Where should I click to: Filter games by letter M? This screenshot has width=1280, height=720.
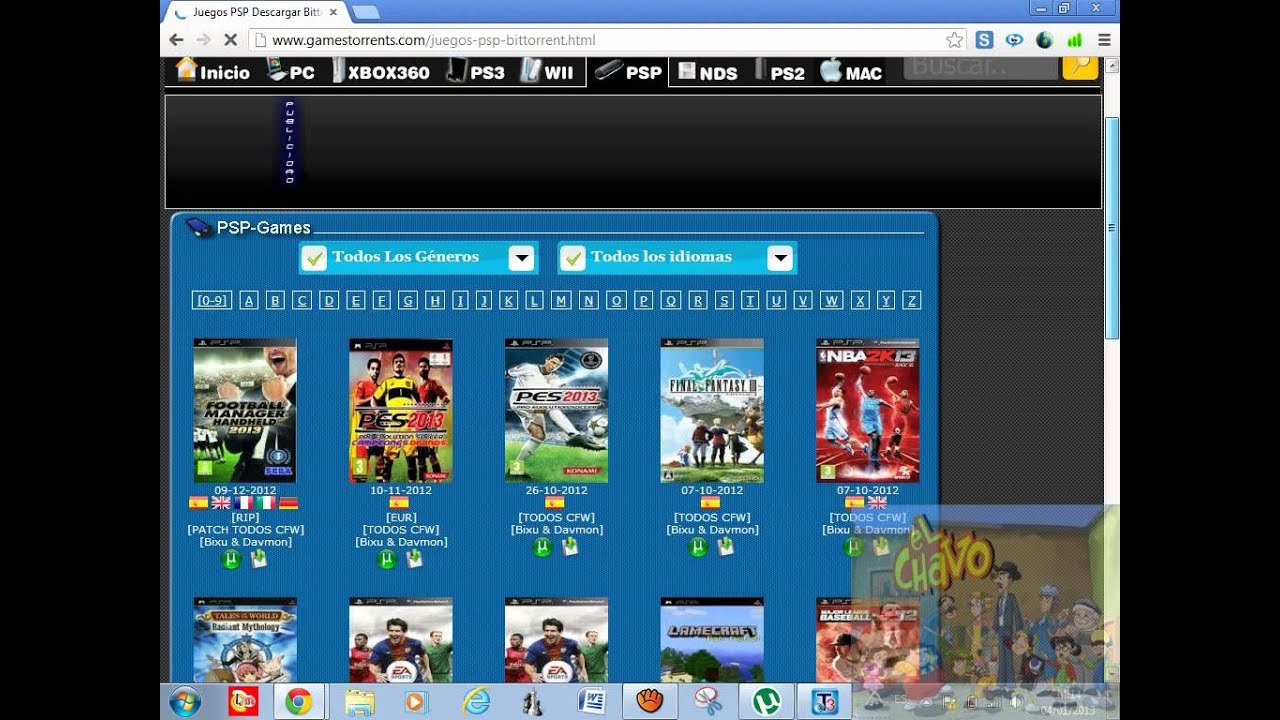coord(561,300)
